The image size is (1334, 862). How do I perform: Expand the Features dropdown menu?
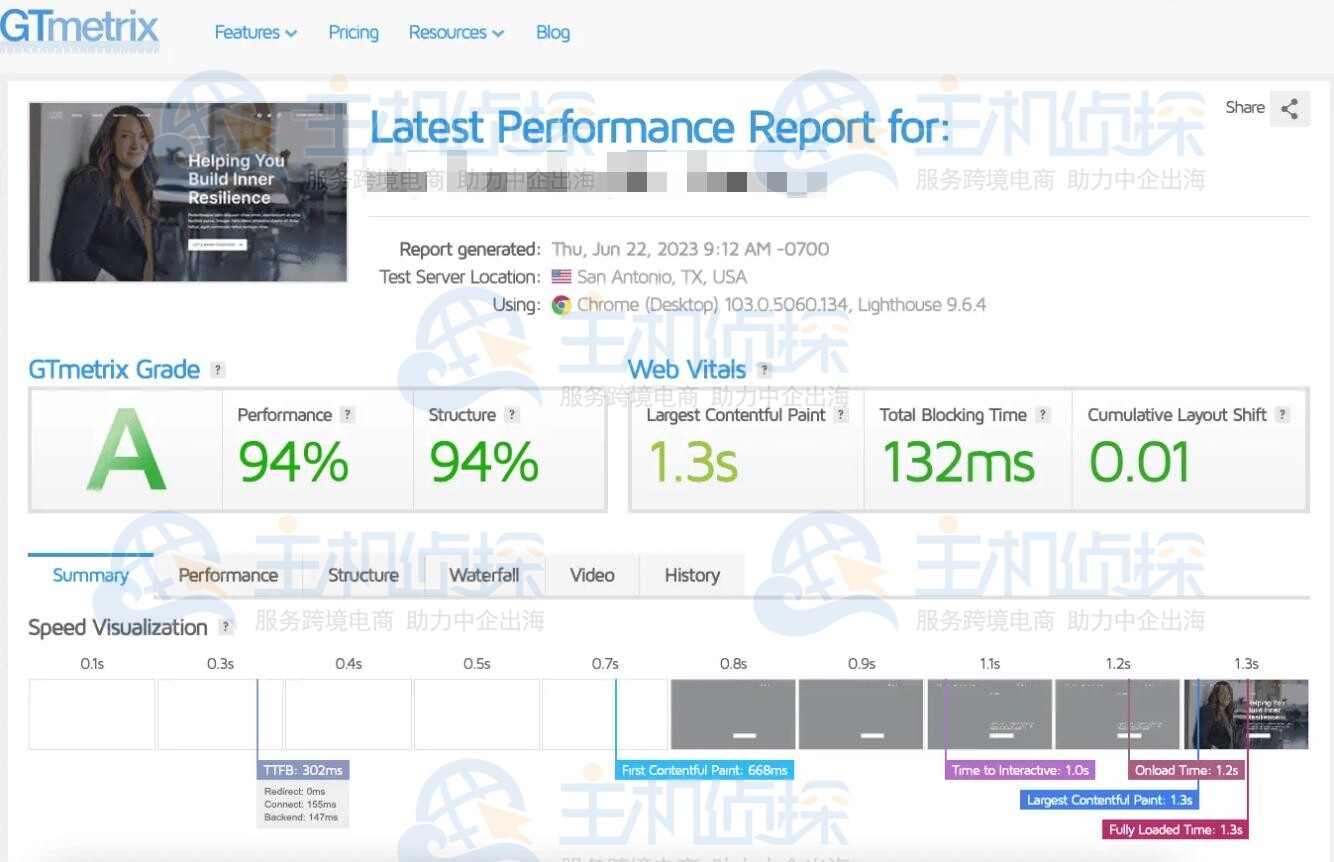coord(255,32)
